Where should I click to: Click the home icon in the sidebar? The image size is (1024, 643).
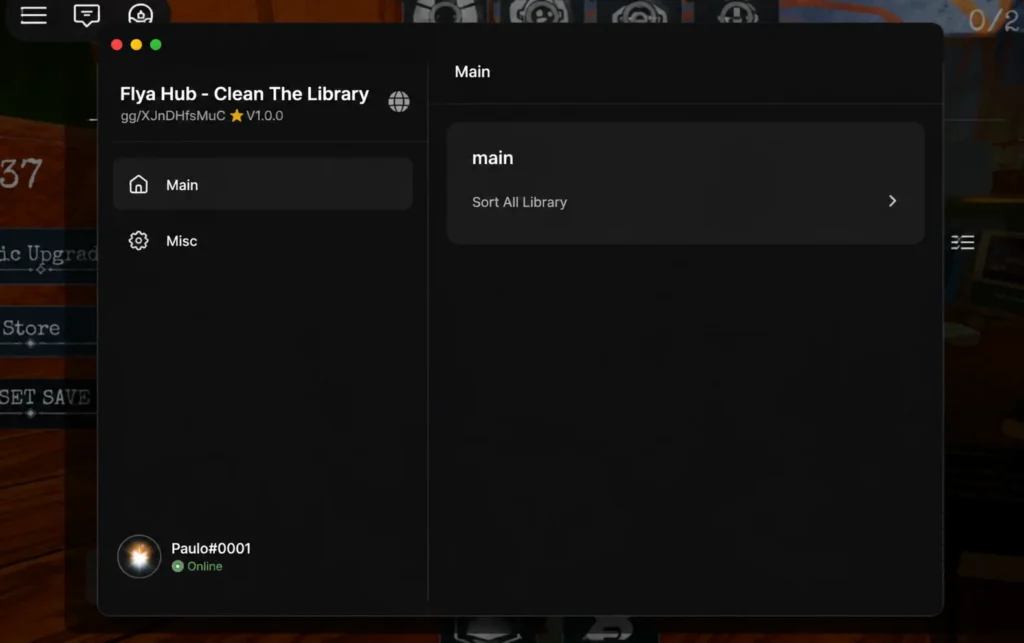[x=138, y=184]
